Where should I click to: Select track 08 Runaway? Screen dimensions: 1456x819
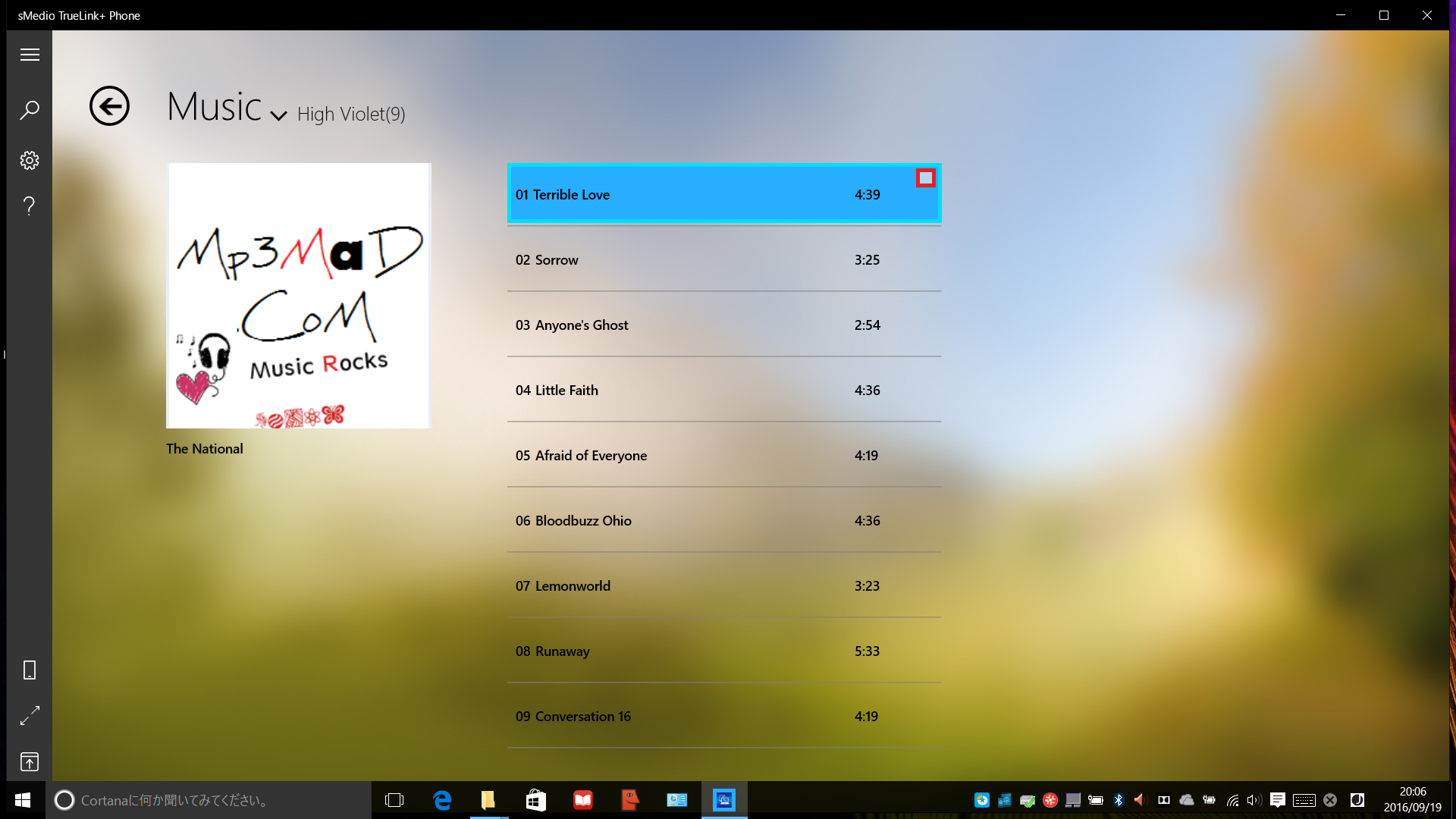click(x=724, y=651)
